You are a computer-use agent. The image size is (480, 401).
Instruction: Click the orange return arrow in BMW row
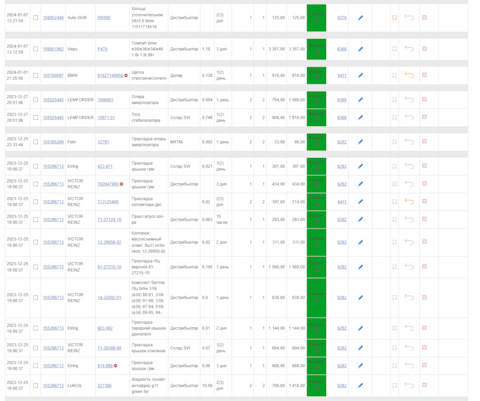click(x=409, y=75)
